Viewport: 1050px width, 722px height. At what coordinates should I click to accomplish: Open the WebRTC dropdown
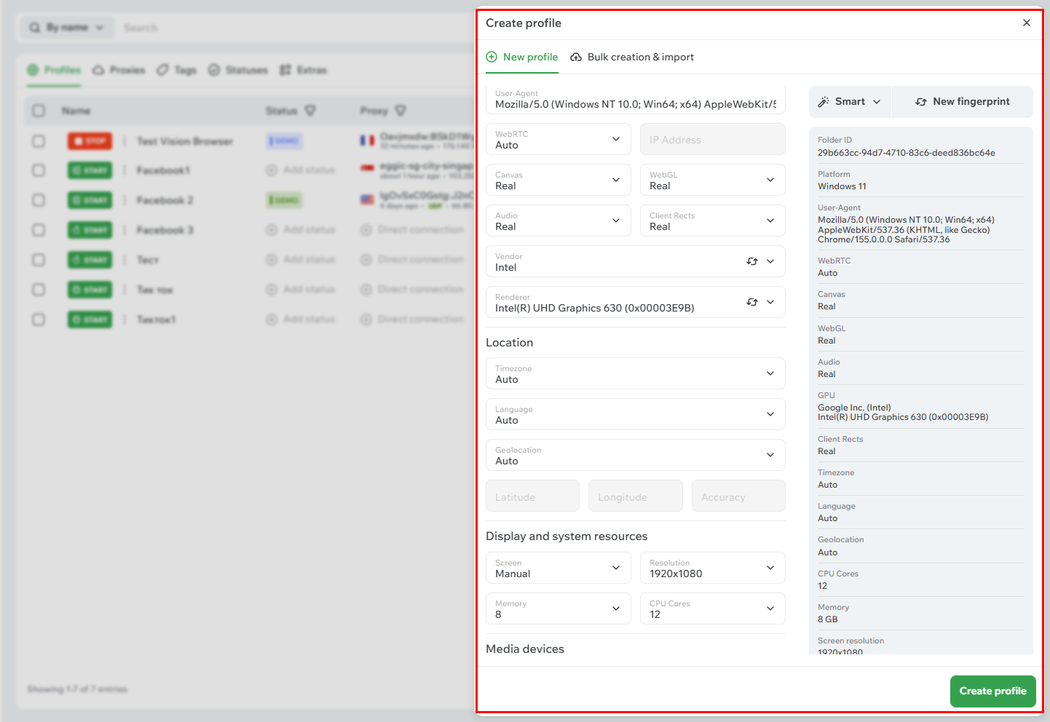[x=558, y=139]
